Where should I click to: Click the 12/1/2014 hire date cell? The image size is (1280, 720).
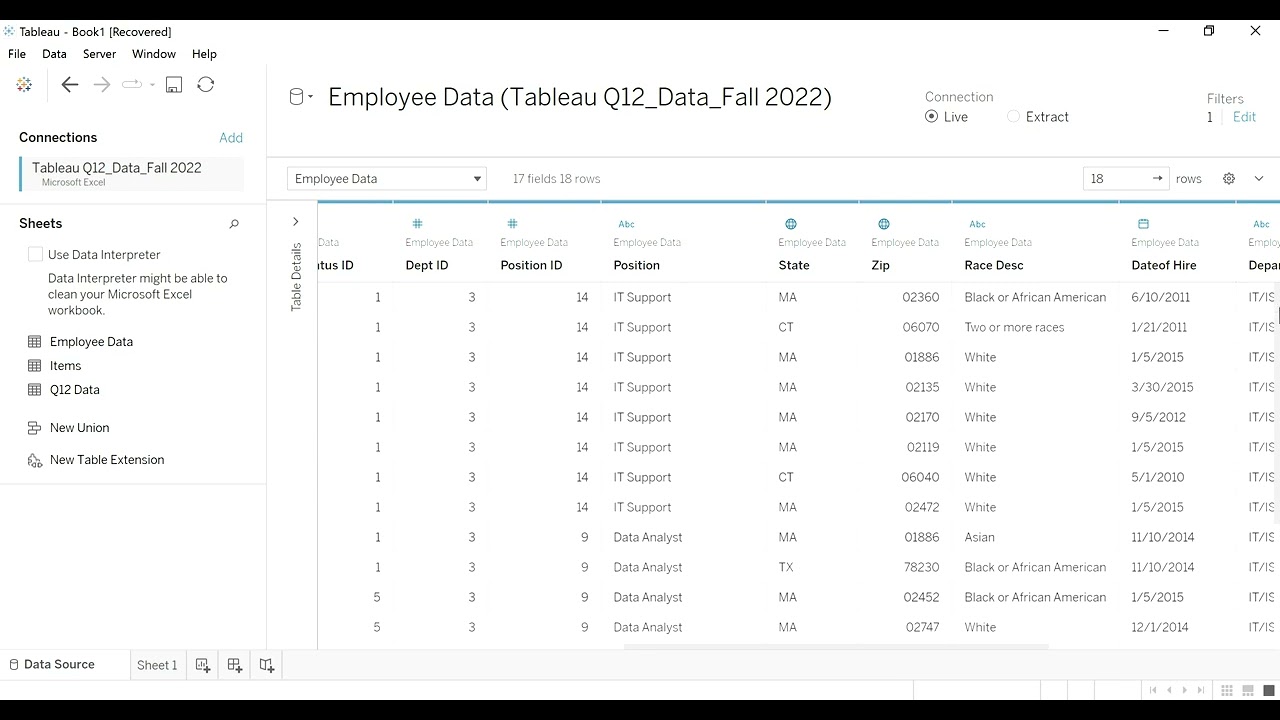tap(1160, 627)
